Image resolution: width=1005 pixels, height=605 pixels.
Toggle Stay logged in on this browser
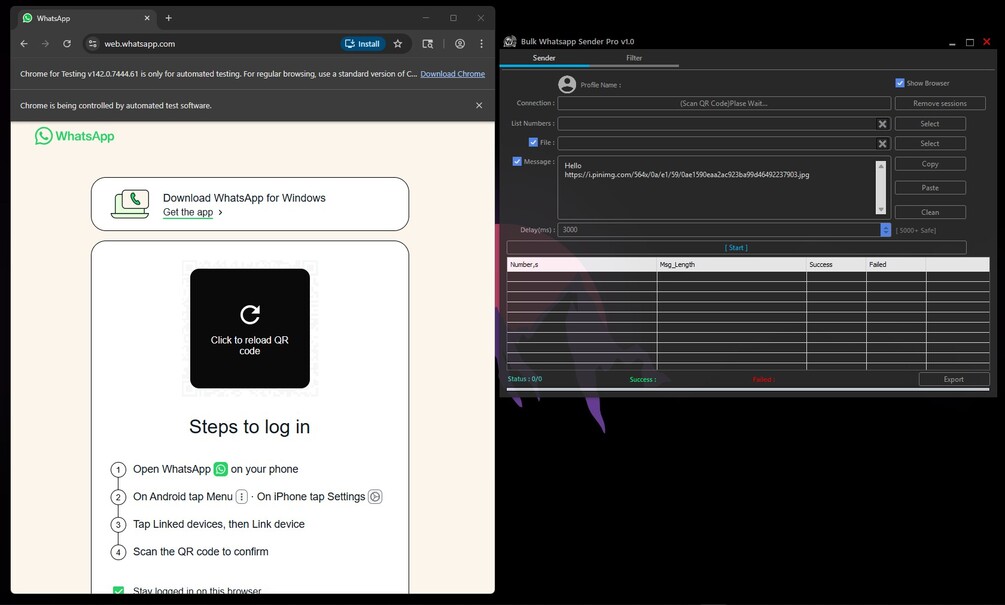[x=118, y=590]
